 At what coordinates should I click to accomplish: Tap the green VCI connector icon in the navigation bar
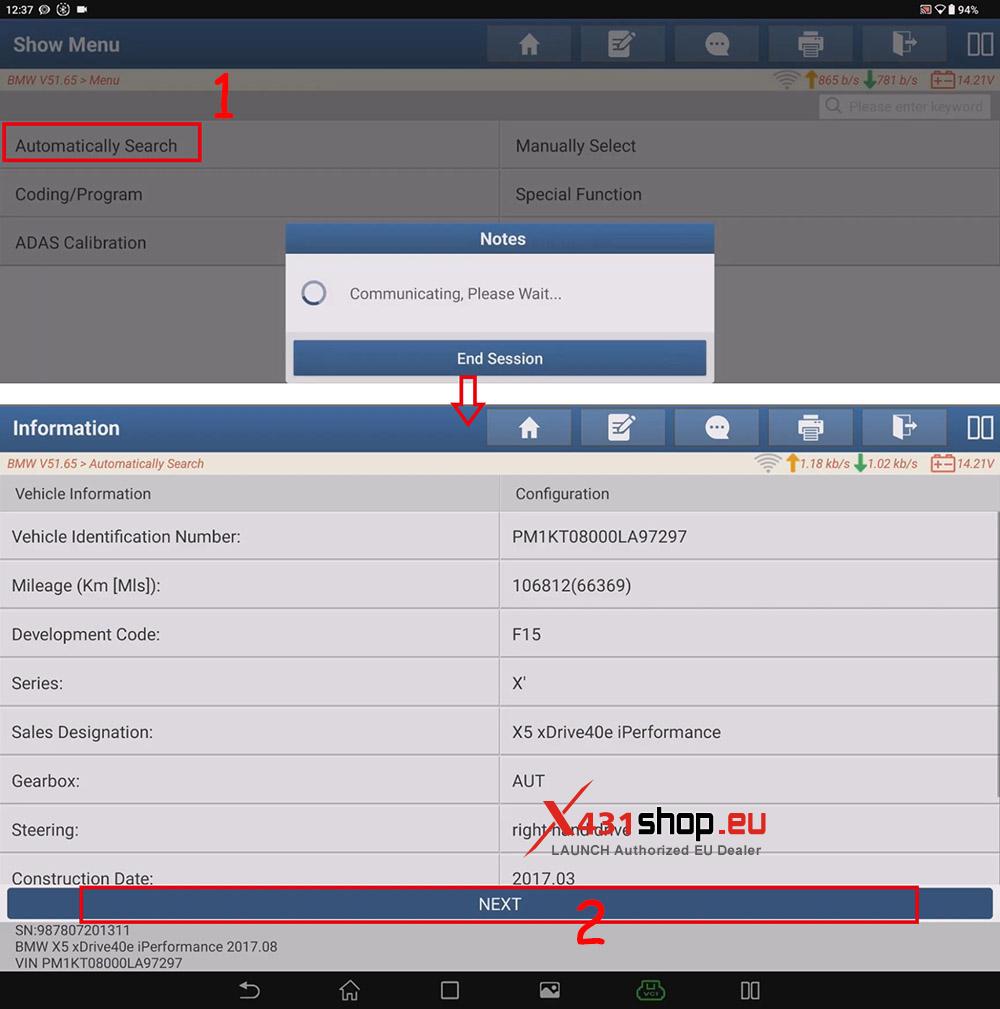650,990
